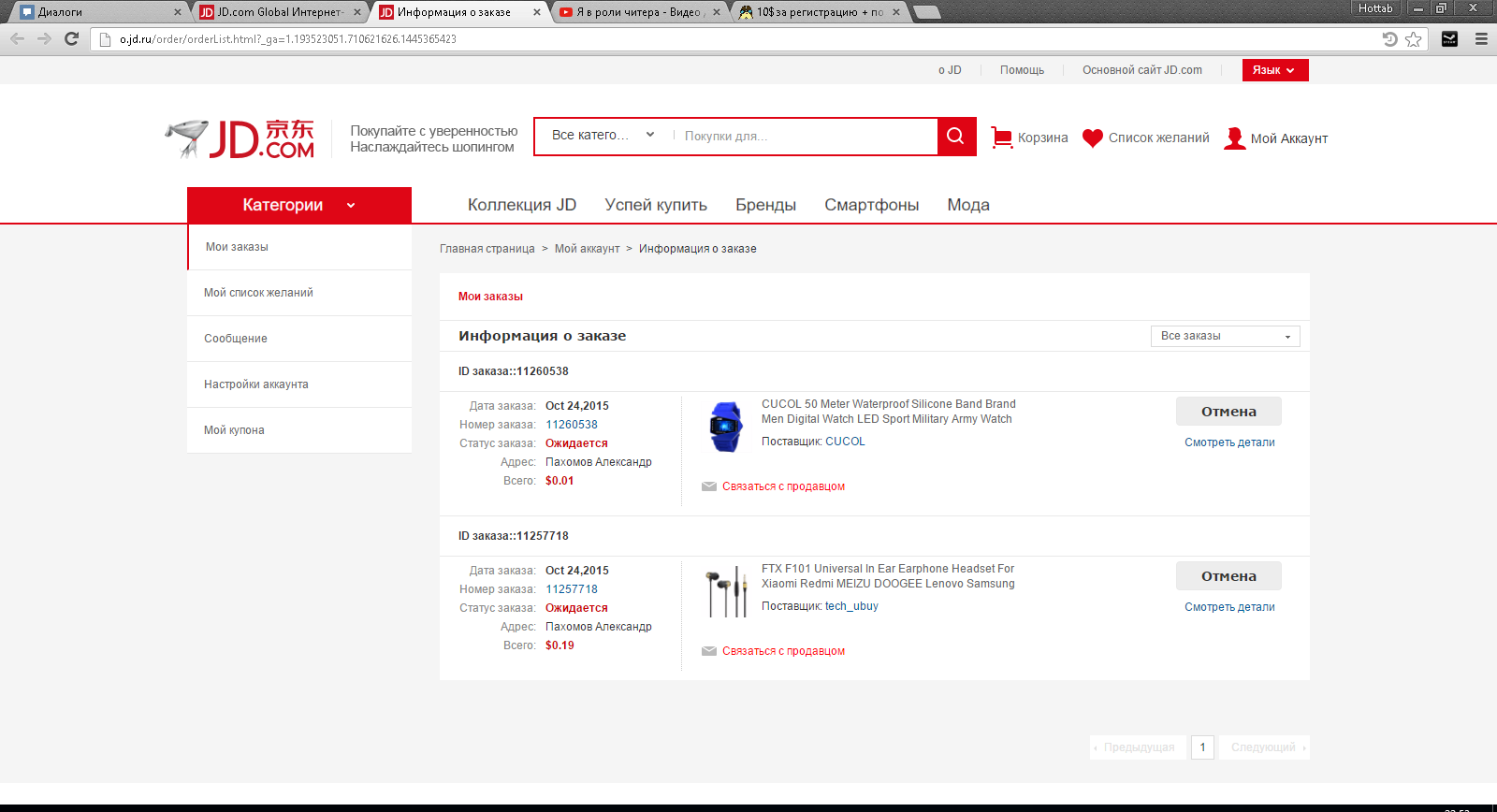The width and height of the screenshot is (1497, 812).
Task: Click Предыдущая pagination button
Action: click(1138, 747)
